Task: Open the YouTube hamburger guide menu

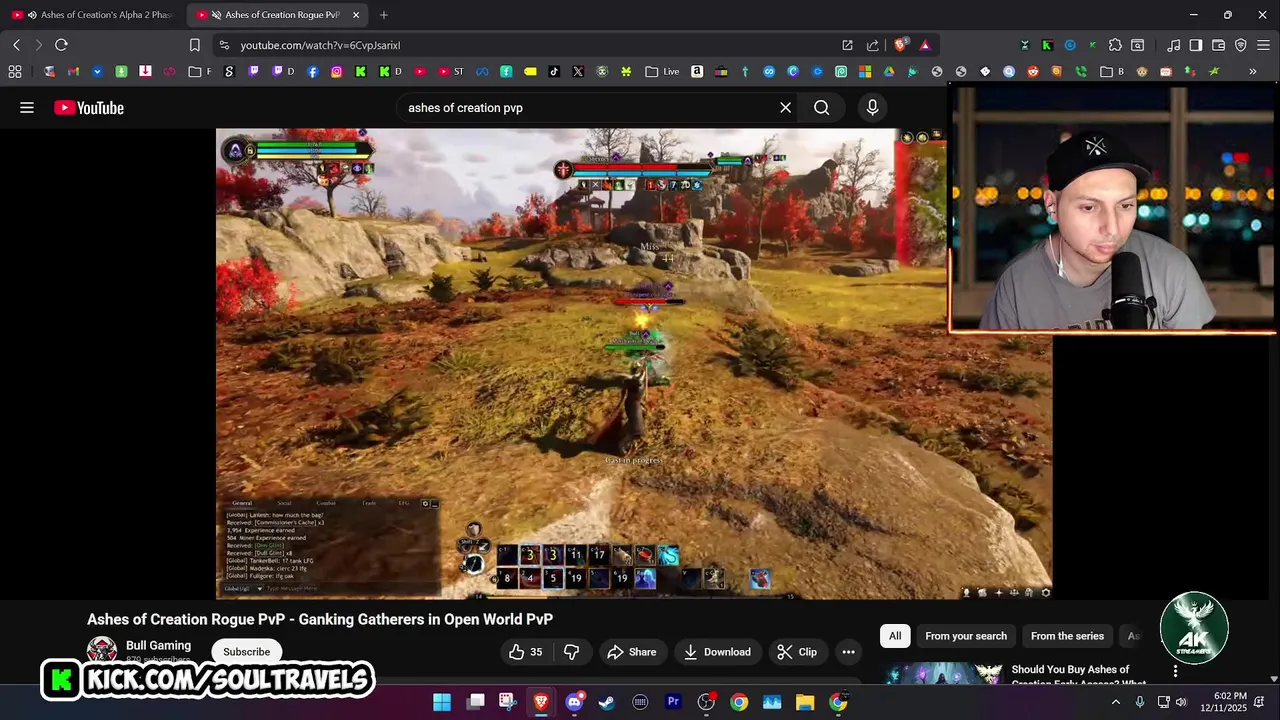Action: tap(27, 108)
